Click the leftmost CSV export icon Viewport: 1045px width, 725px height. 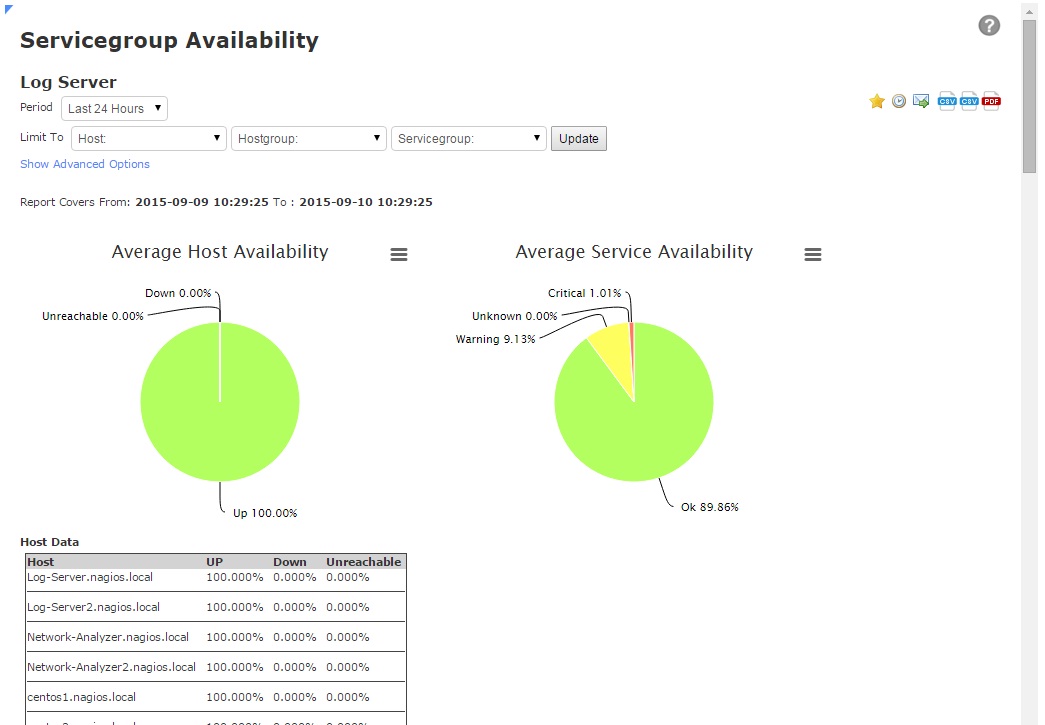(x=947, y=101)
